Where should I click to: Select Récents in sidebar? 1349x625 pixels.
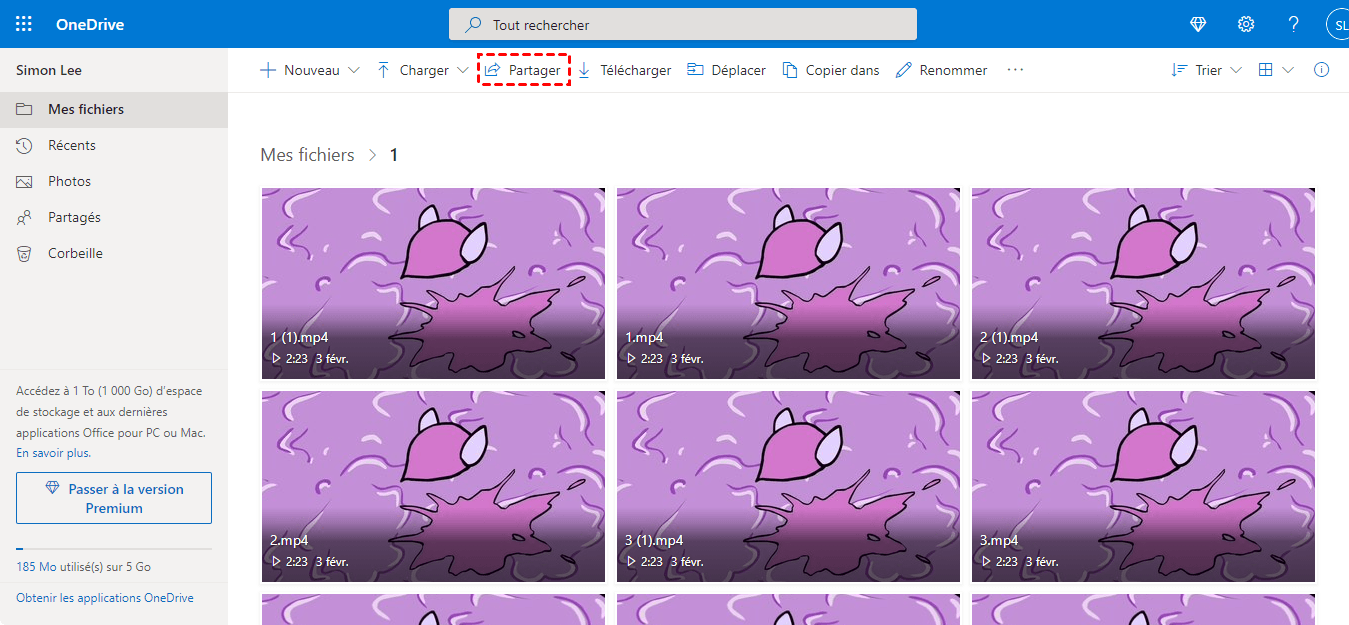tap(114, 145)
